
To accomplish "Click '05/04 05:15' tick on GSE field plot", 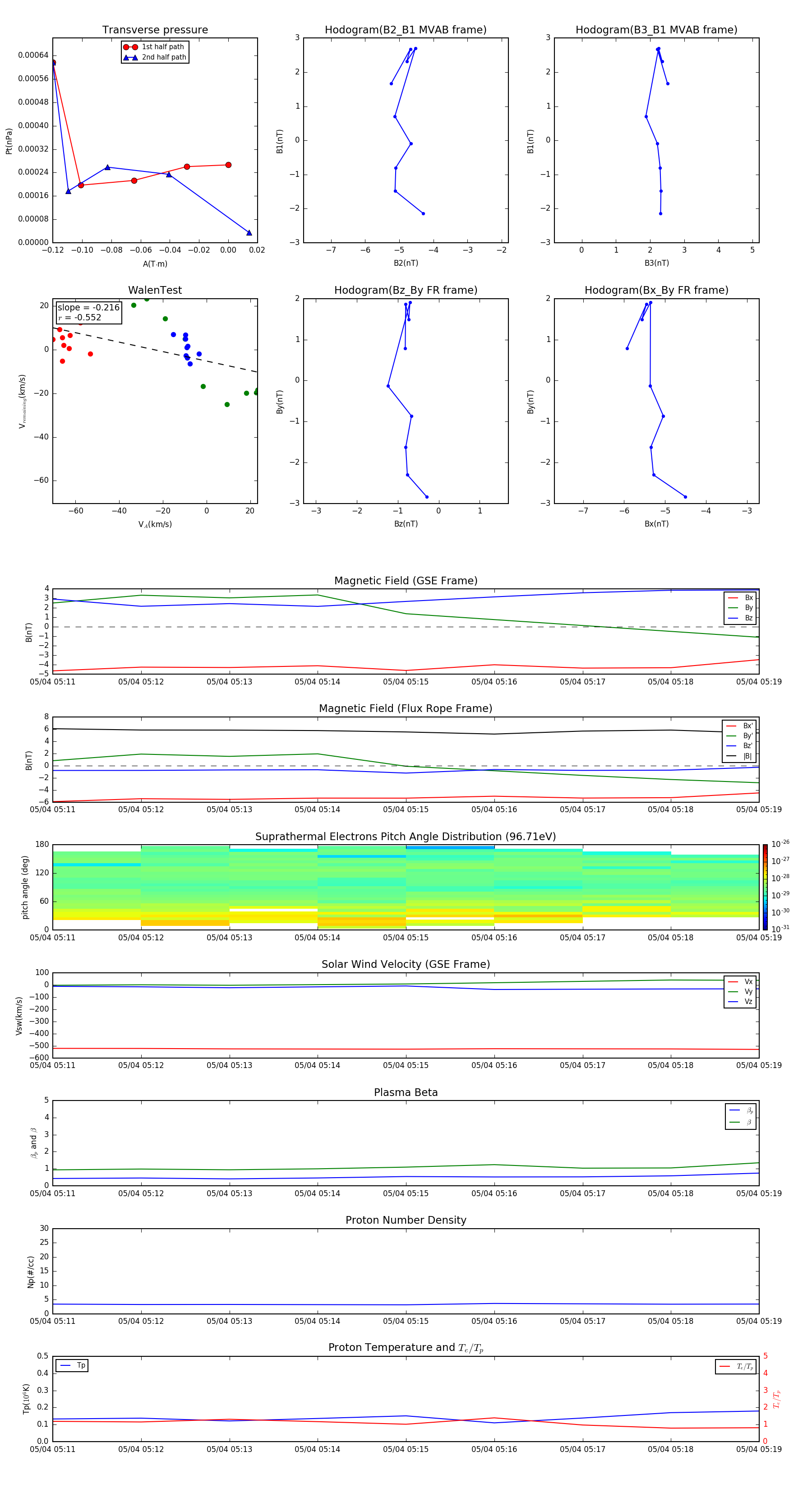I will click(406, 682).
